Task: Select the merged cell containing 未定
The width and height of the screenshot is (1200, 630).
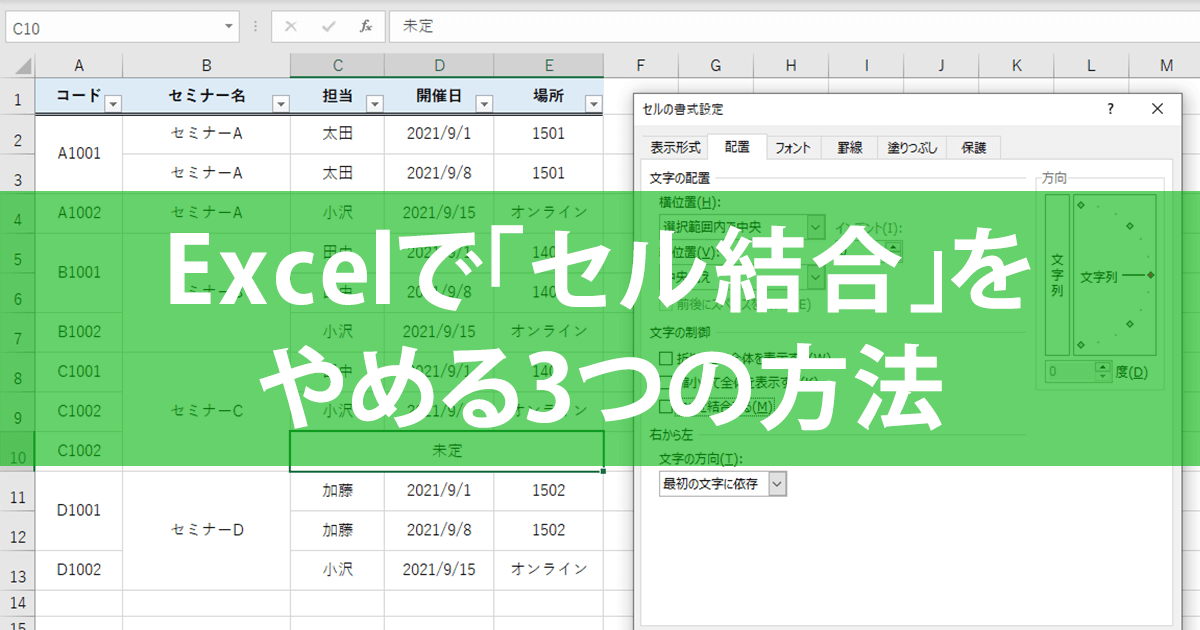Action: tap(446, 451)
